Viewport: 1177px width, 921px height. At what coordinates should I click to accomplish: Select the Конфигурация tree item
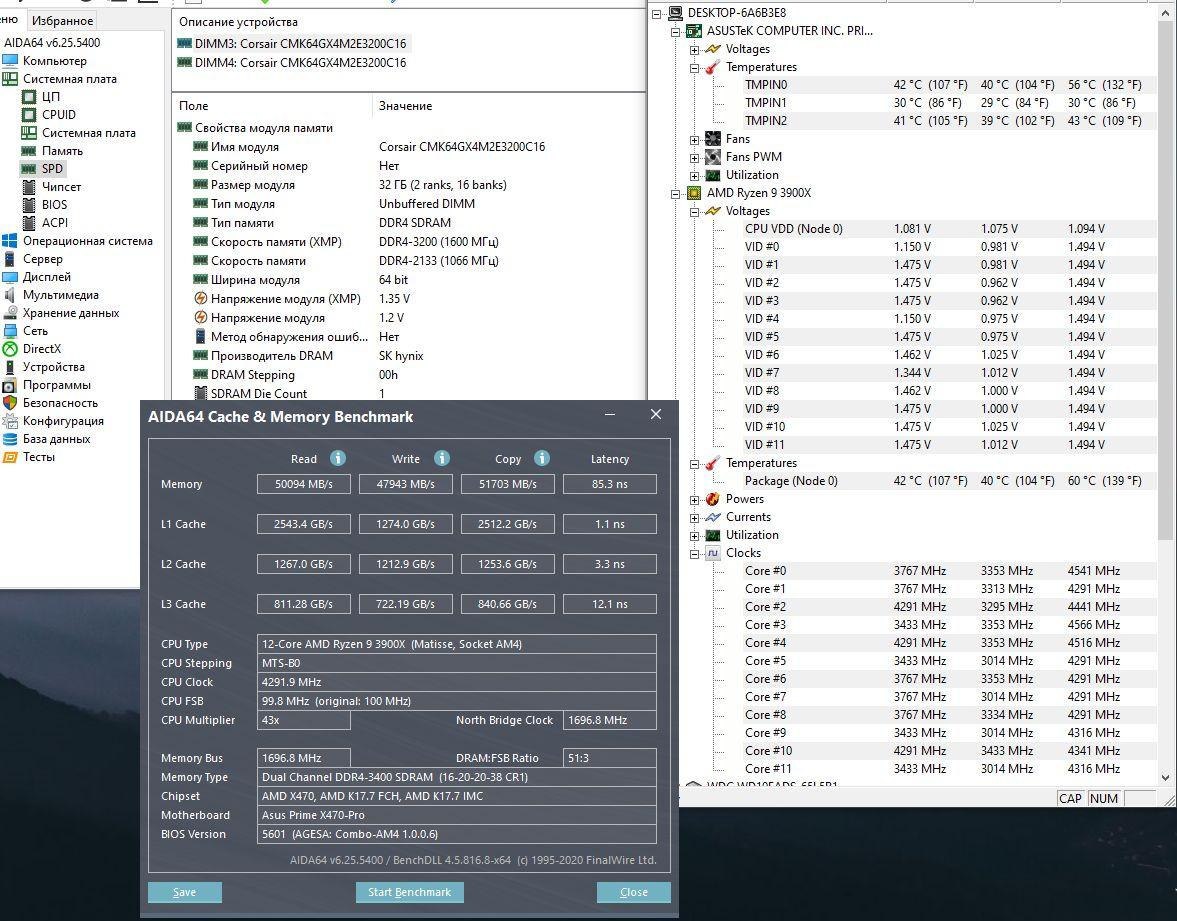coord(63,421)
